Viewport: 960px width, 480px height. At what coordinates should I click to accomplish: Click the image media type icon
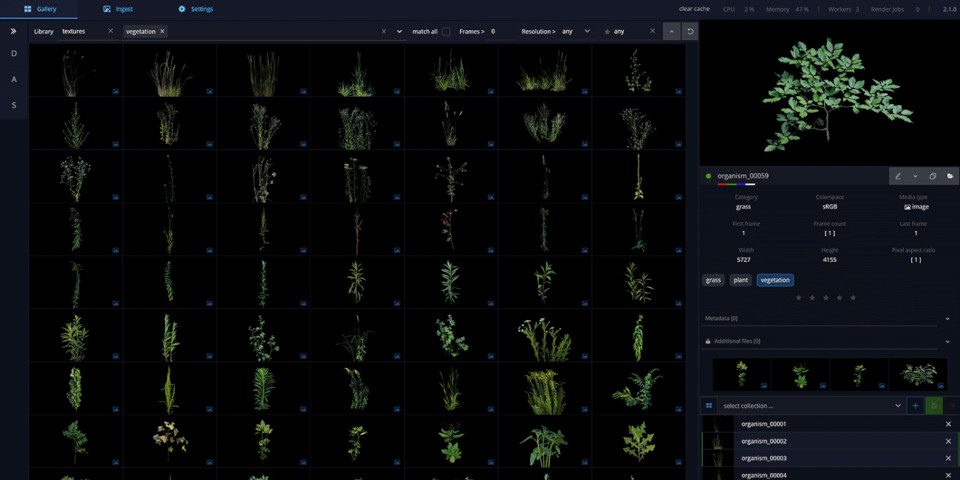coord(907,207)
